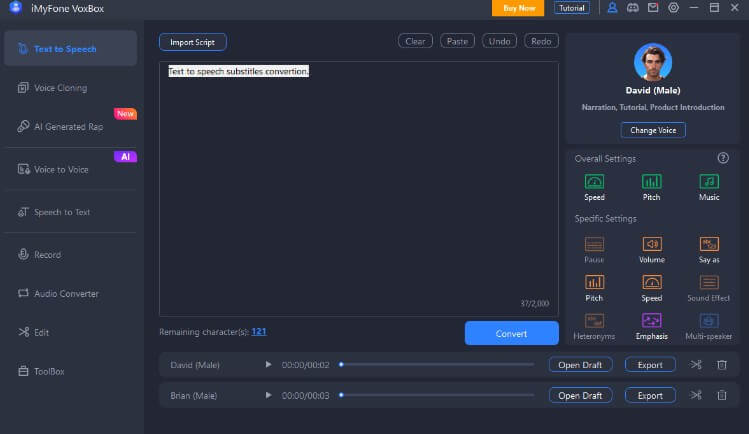The image size is (749, 434).
Task: Seek in Brian (Male) progress bar
Action: pos(437,395)
